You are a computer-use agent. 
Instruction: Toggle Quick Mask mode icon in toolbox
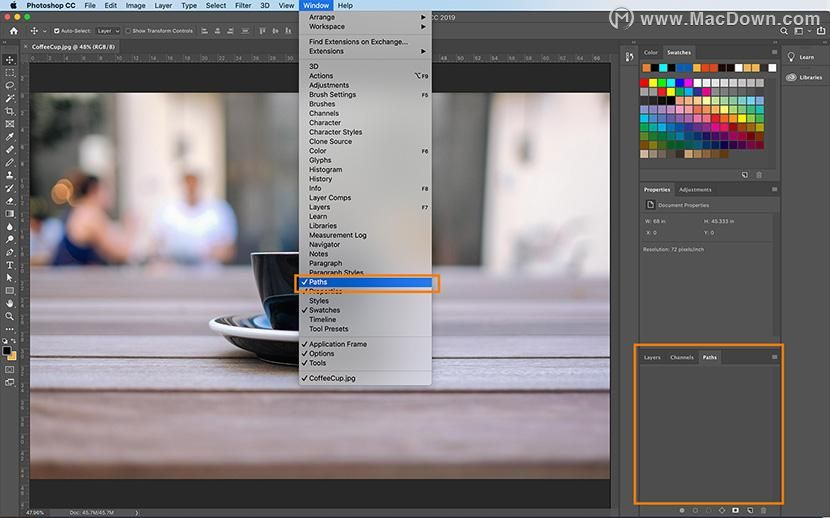point(10,369)
